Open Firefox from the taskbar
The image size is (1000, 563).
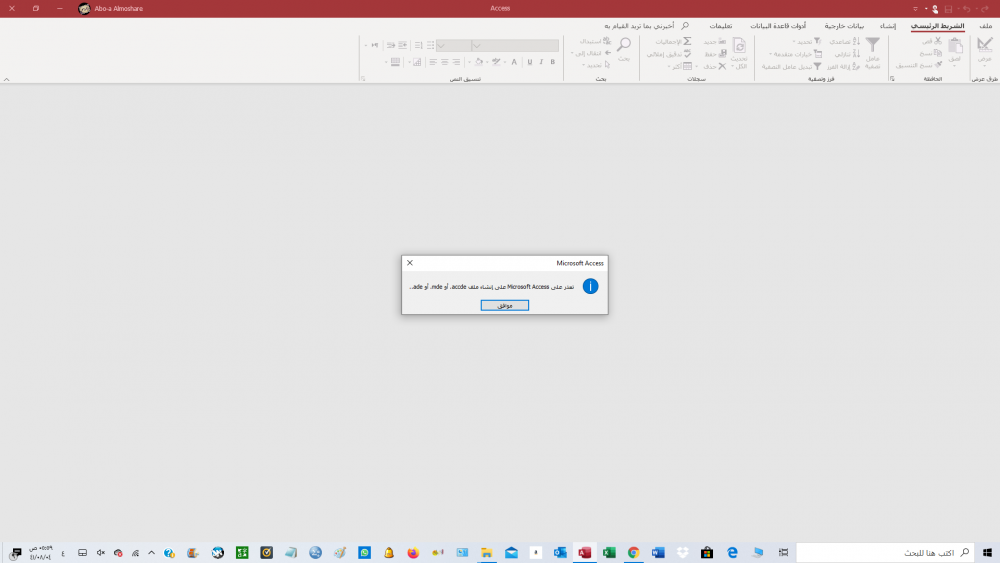coord(413,553)
